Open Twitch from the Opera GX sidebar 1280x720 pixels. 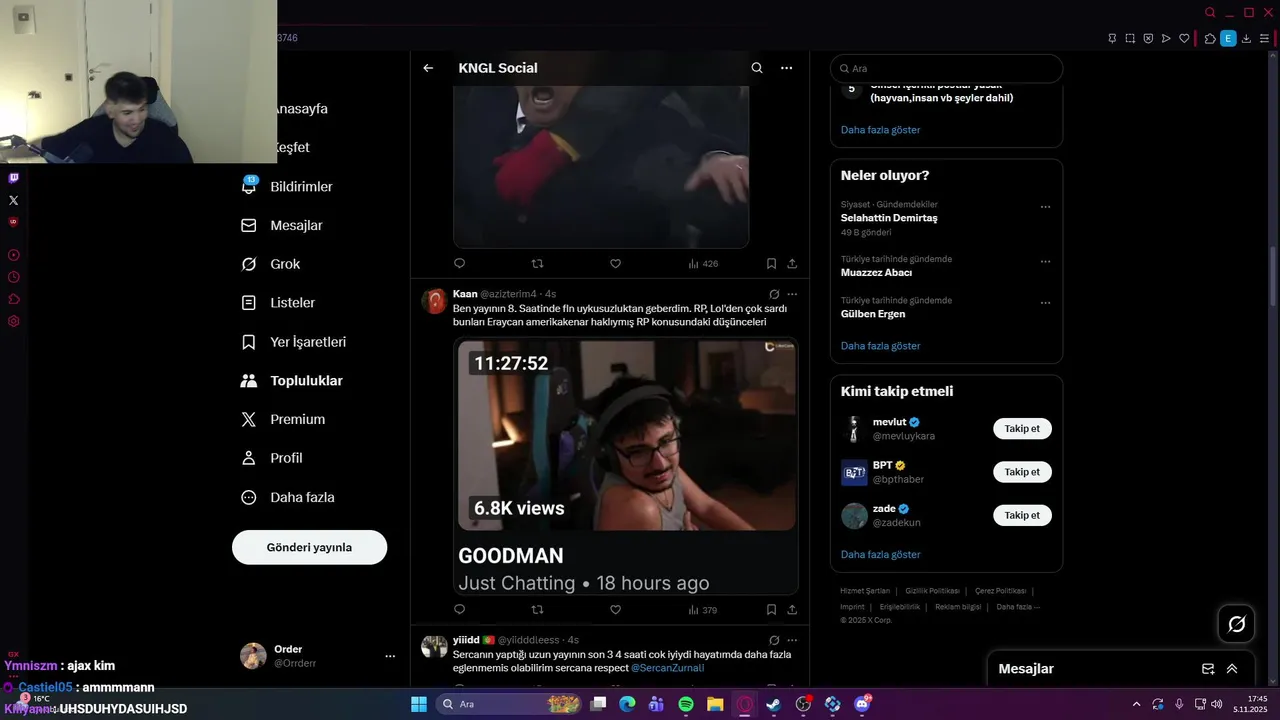[x=13, y=178]
